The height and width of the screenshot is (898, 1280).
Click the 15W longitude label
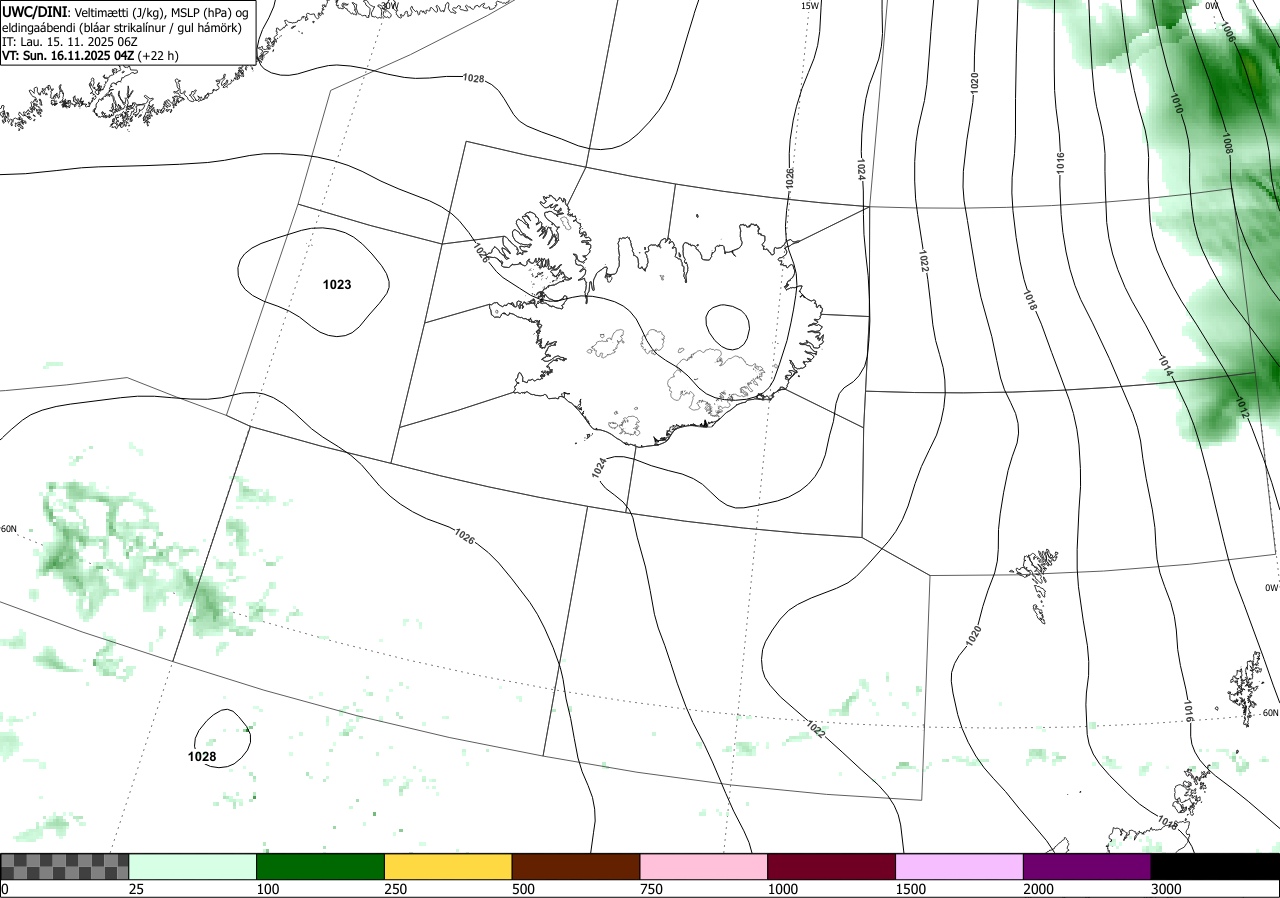click(x=810, y=6)
